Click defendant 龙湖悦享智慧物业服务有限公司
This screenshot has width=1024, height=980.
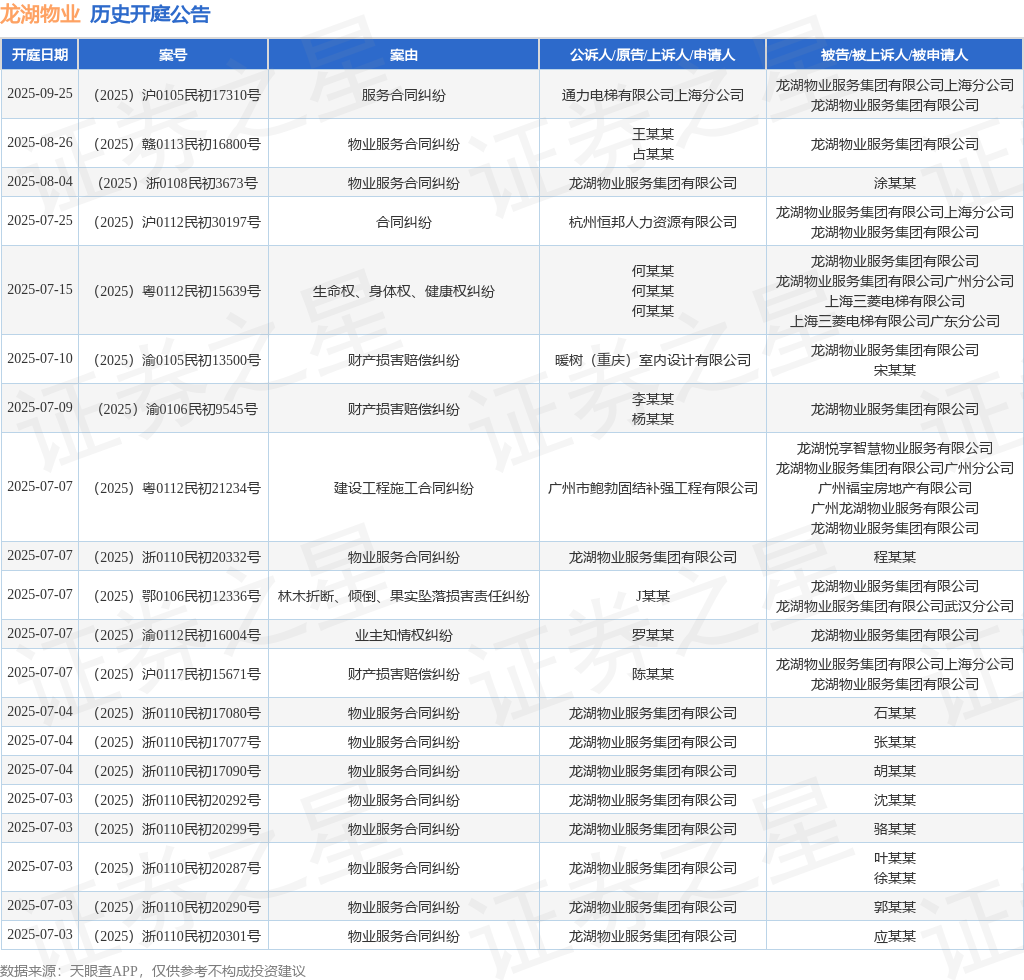[895, 449]
